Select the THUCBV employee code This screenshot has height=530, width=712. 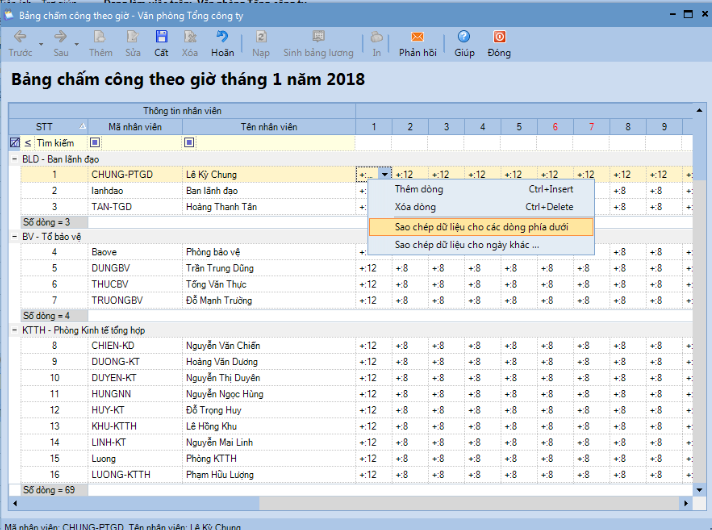pos(135,284)
